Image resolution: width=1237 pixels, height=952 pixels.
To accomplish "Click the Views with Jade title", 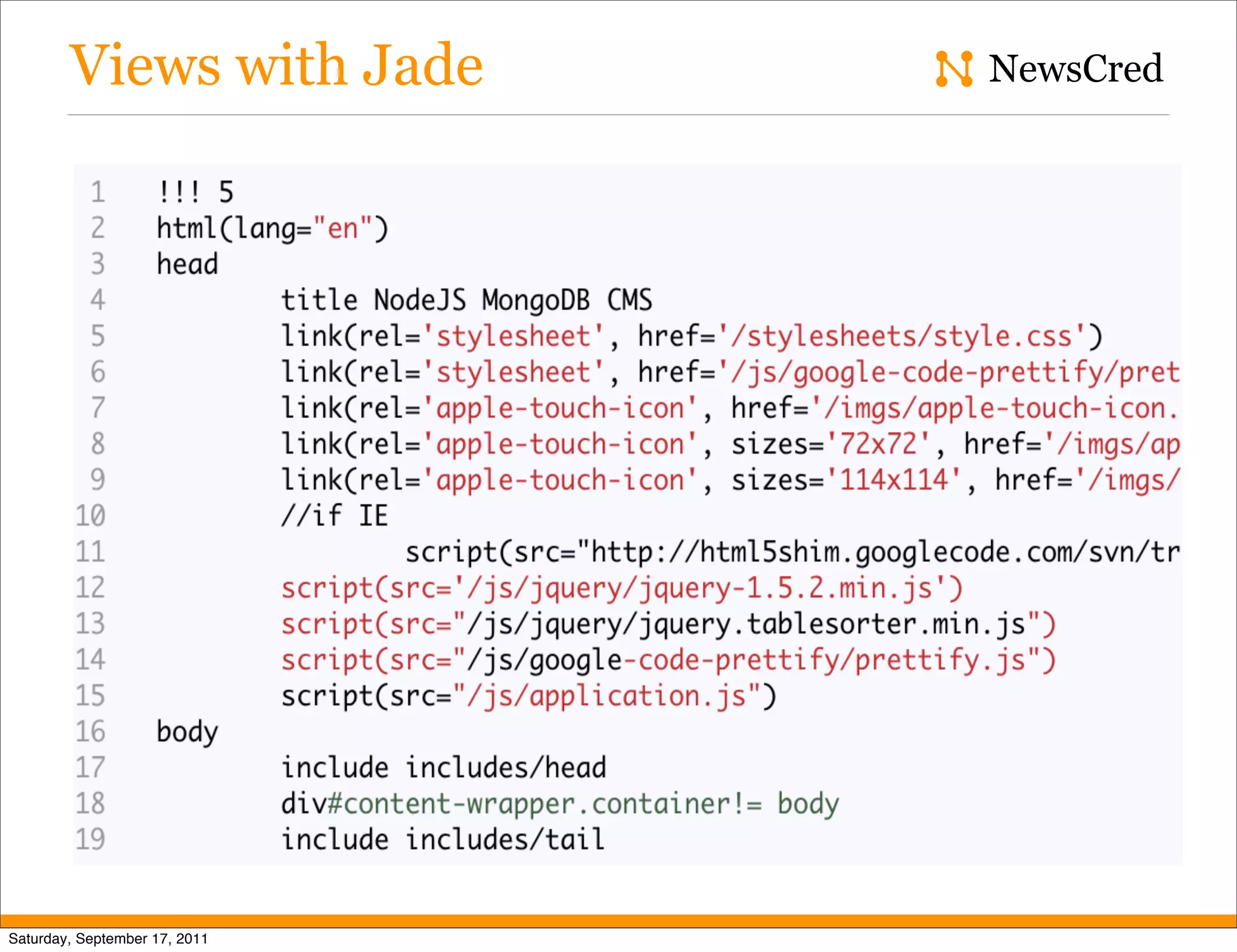I will click(x=276, y=65).
